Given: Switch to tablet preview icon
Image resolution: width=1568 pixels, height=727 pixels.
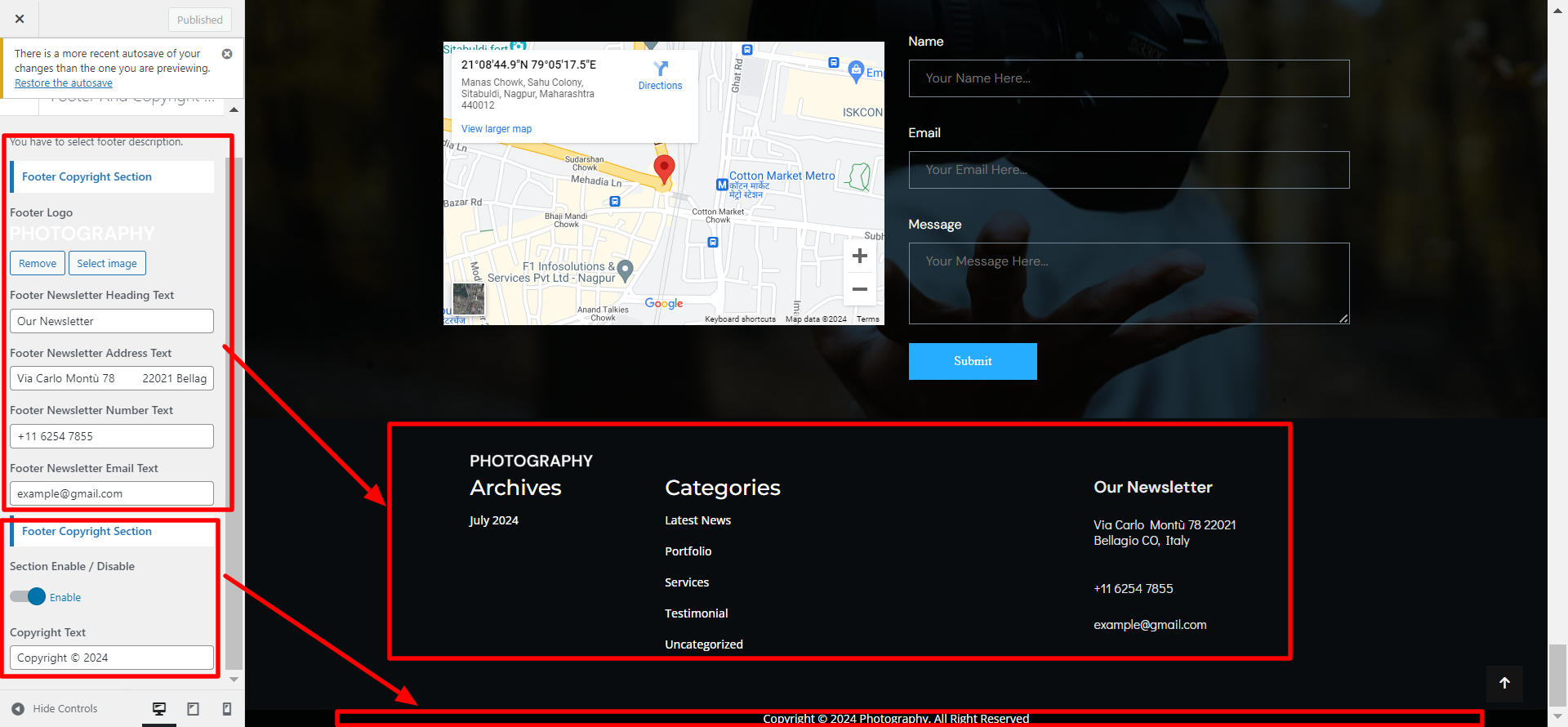Looking at the screenshot, I should [193, 709].
